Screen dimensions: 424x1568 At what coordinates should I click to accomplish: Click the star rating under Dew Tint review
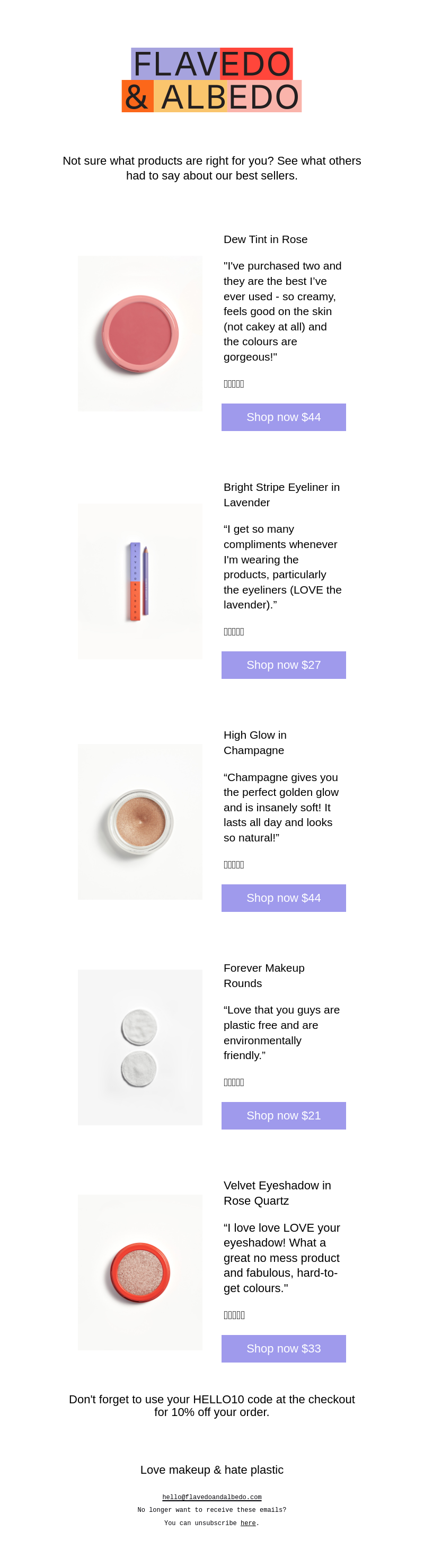point(234,383)
